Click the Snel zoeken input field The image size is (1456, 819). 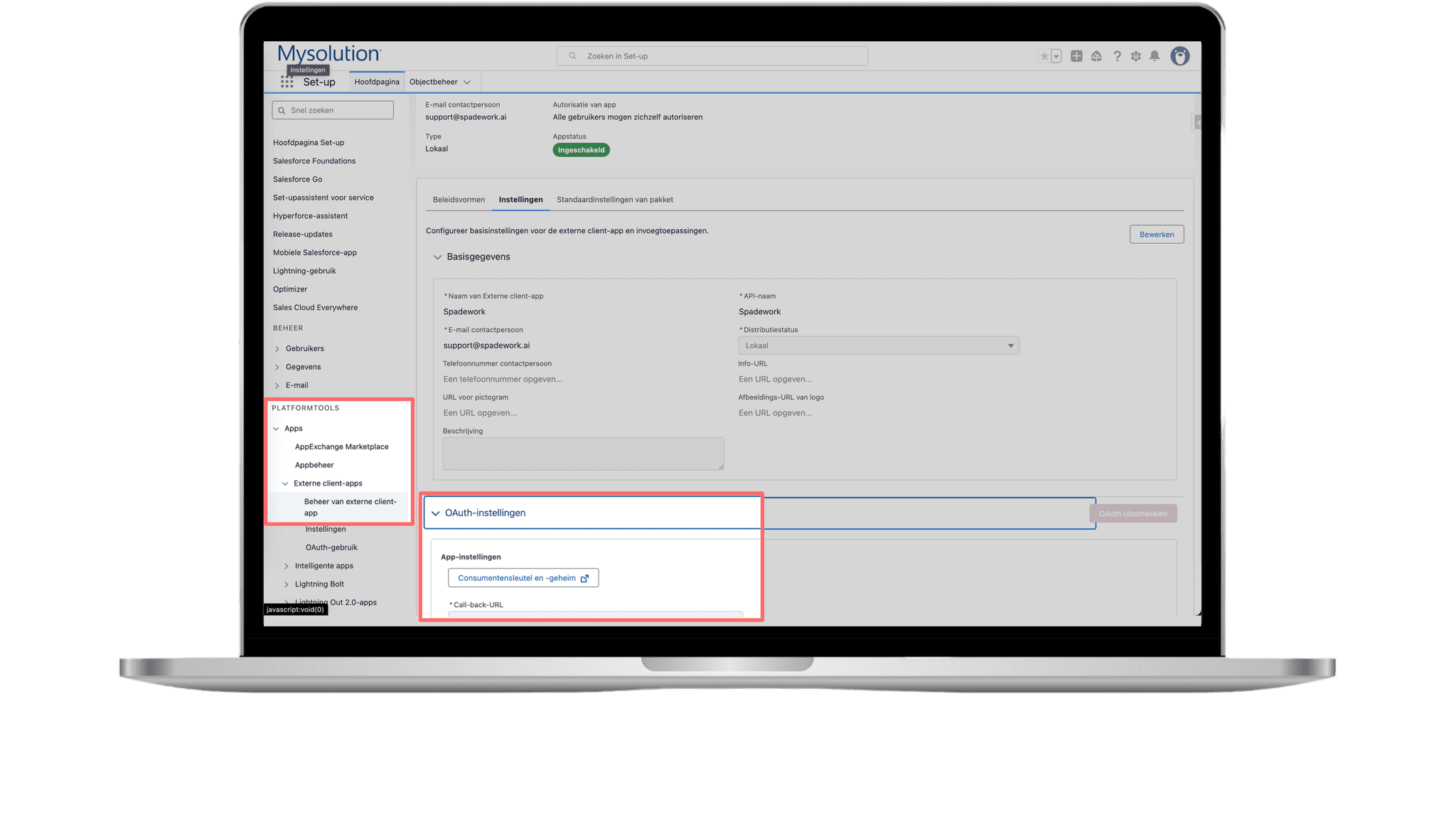(x=333, y=110)
